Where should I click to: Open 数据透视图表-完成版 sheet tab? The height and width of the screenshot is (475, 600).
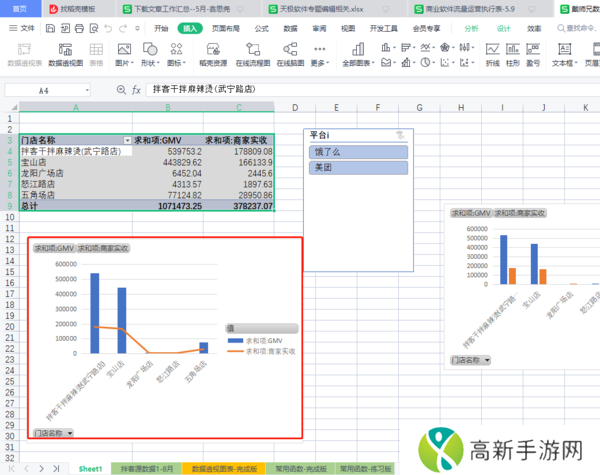point(224,468)
